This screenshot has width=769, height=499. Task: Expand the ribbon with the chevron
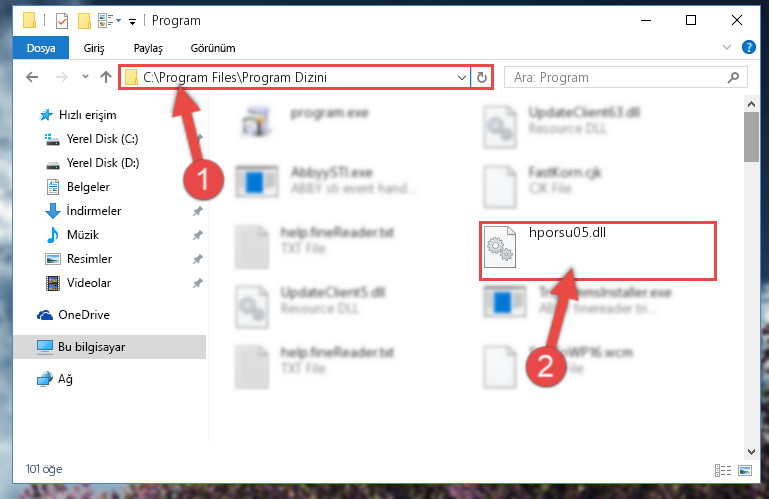pos(727,48)
